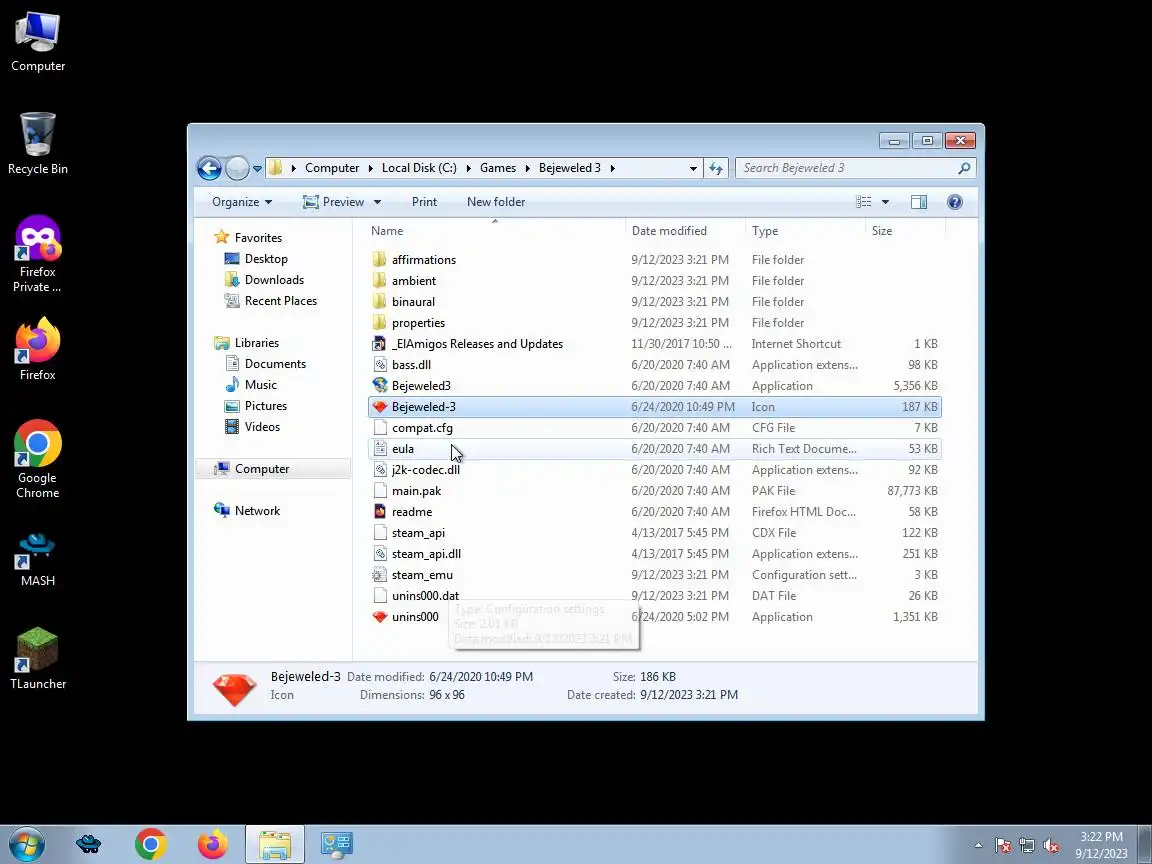
Task: Show hidden tray icons arrow
Action: point(978,845)
